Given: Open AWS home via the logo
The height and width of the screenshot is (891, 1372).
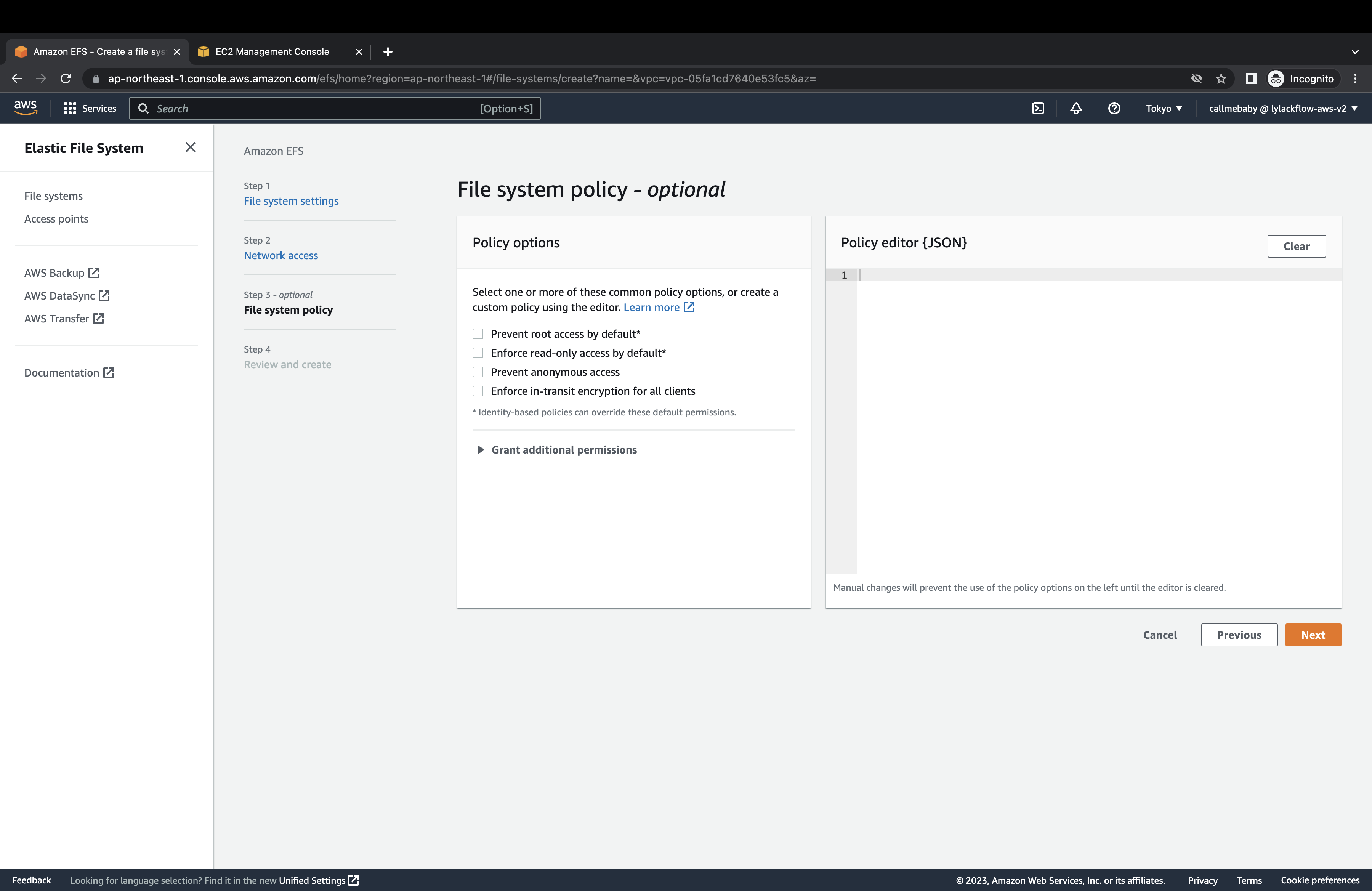Looking at the screenshot, I should pos(26,108).
